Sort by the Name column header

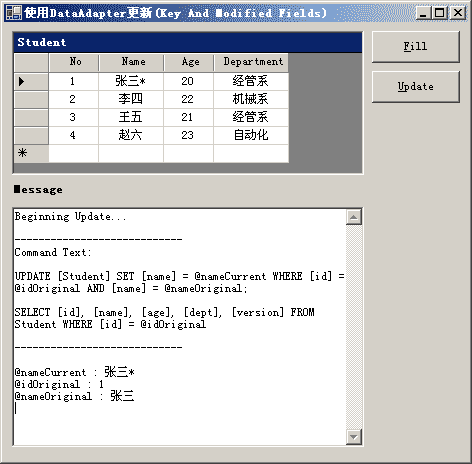131,62
